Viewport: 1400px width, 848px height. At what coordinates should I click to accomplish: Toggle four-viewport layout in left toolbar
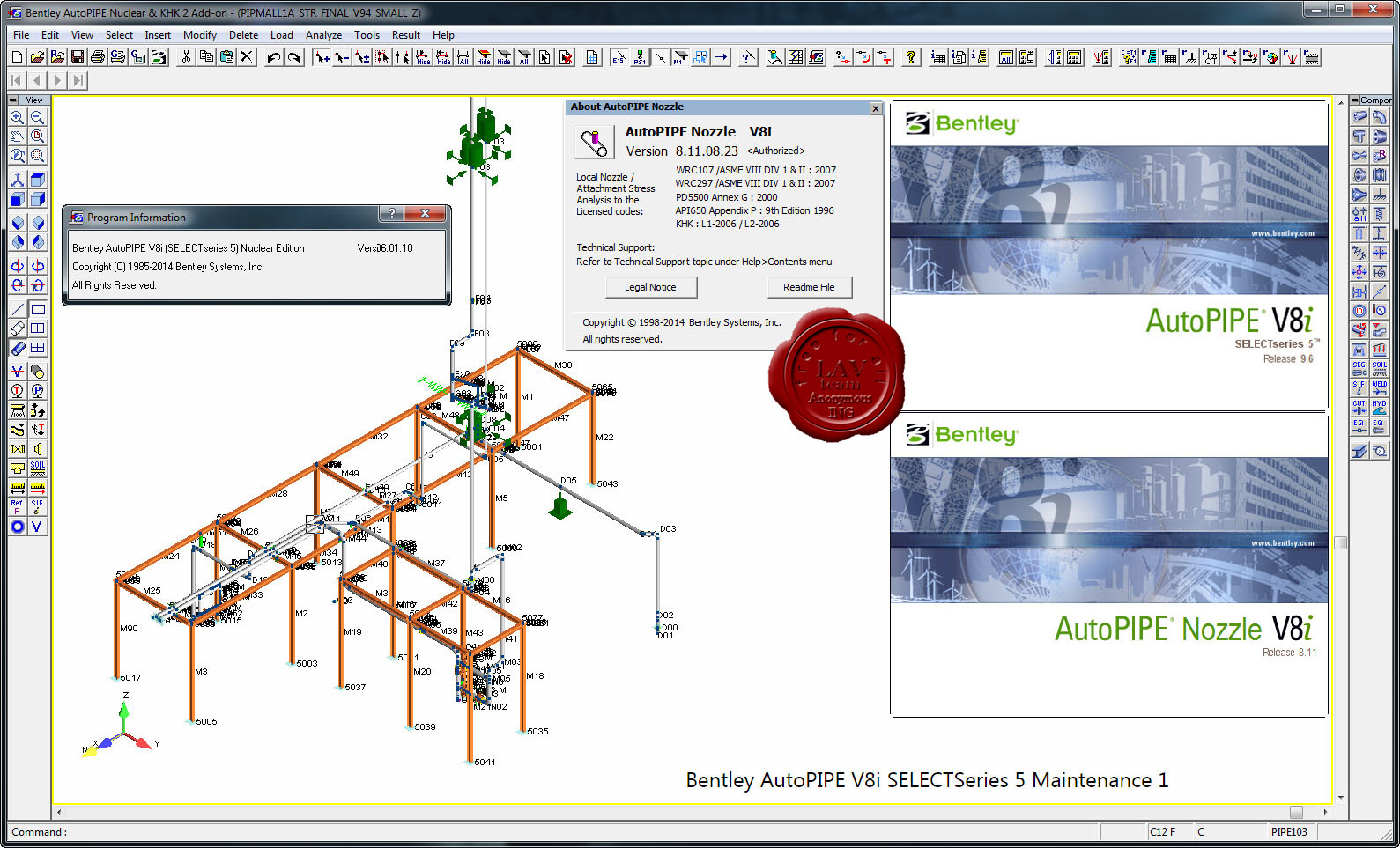click(x=37, y=348)
